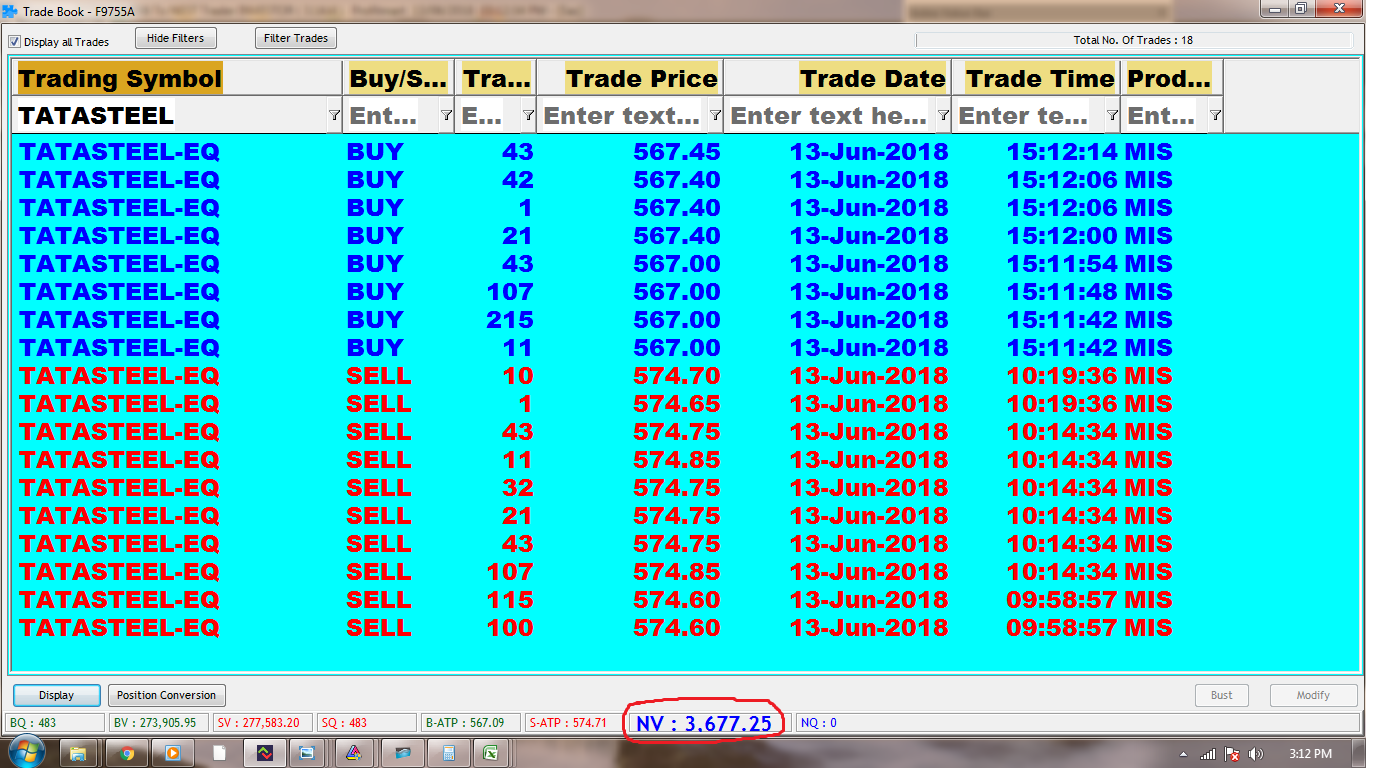Show hidden tray icons arrow
Image resolution: width=1380 pixels, height=768 pixels.
[x=1184, y=754]
